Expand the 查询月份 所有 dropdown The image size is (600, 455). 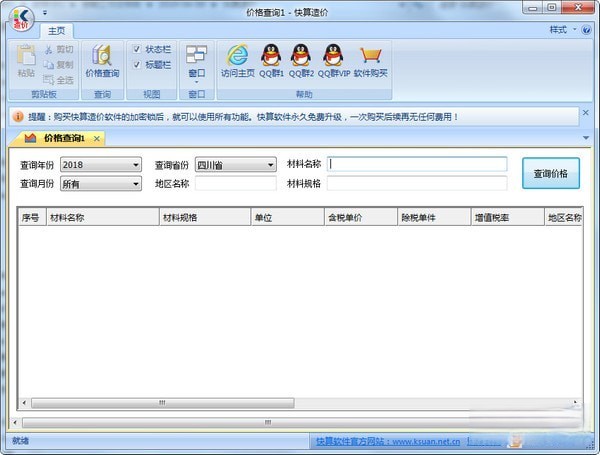[101, 184]
